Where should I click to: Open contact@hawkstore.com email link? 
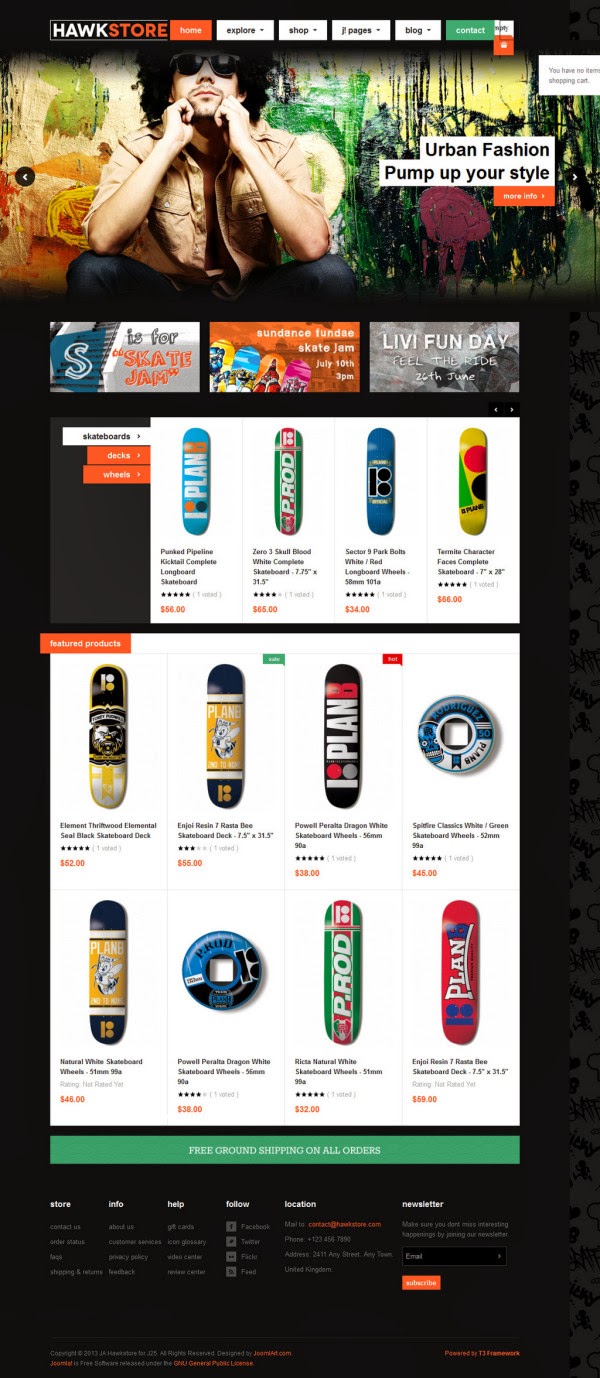(344, 1224)
